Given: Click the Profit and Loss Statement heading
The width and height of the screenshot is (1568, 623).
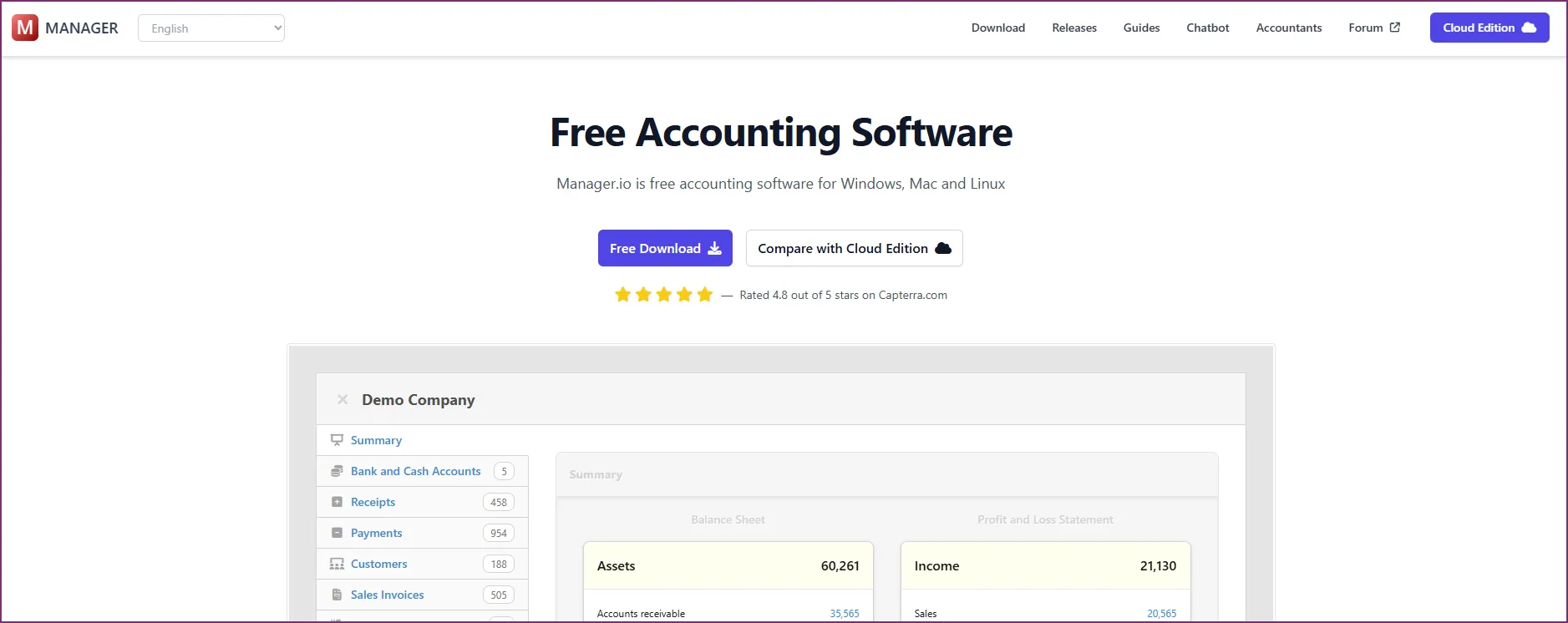Looking at the screenshot, I should 1045,519.
